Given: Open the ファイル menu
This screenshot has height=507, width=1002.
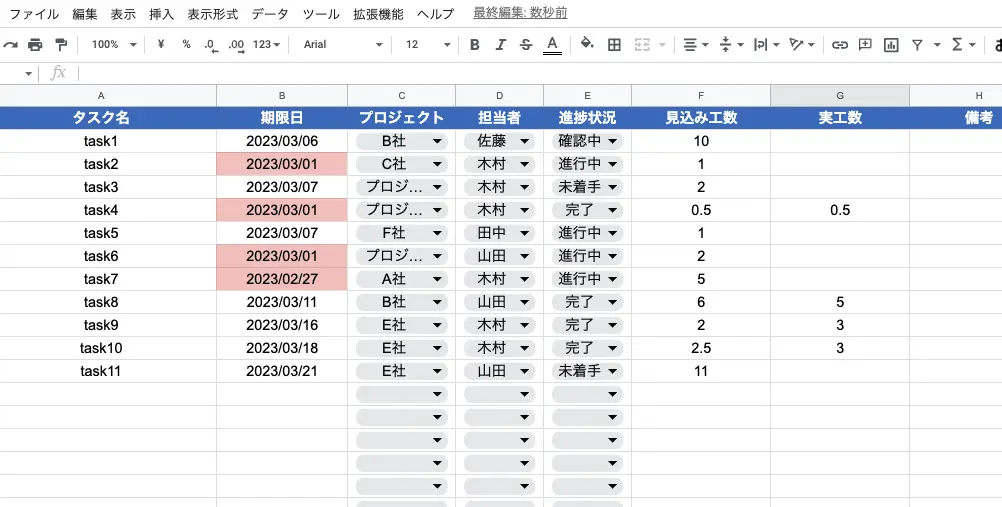Looking at the screenshot, I should point(34,13).
